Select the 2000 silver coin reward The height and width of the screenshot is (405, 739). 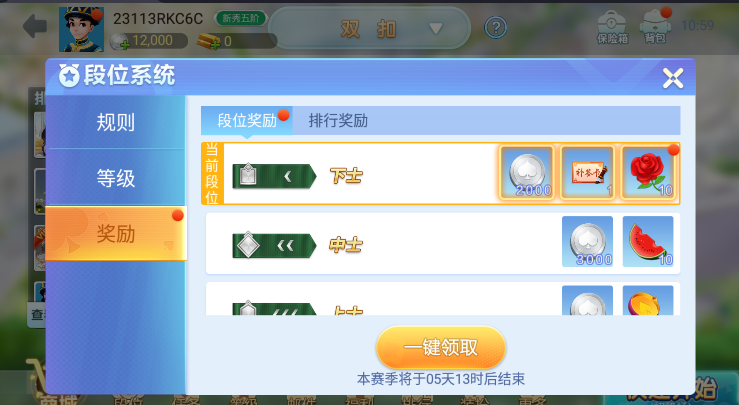pos(527,173)
